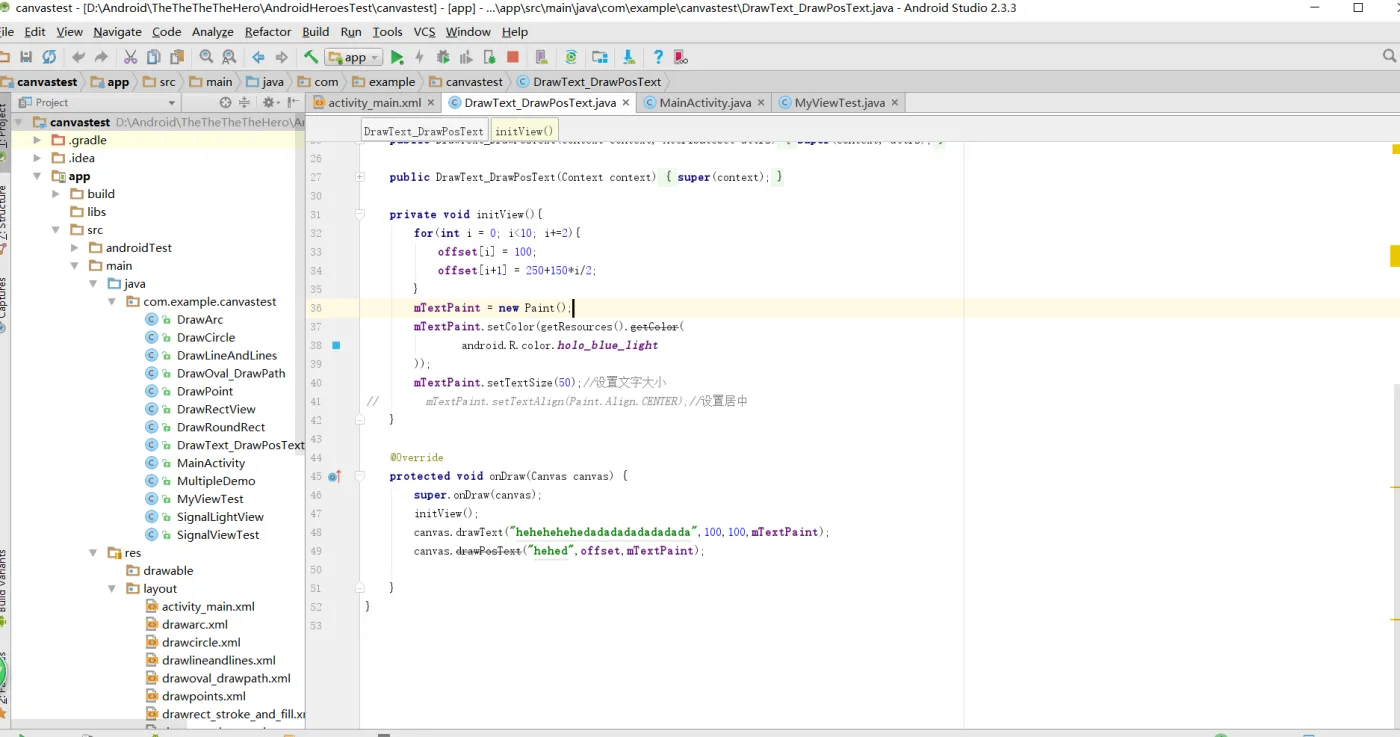This screenshot has height=737, width=1400.
Task: Navigate forward with the right arrow icon
Action: (281, 57)
